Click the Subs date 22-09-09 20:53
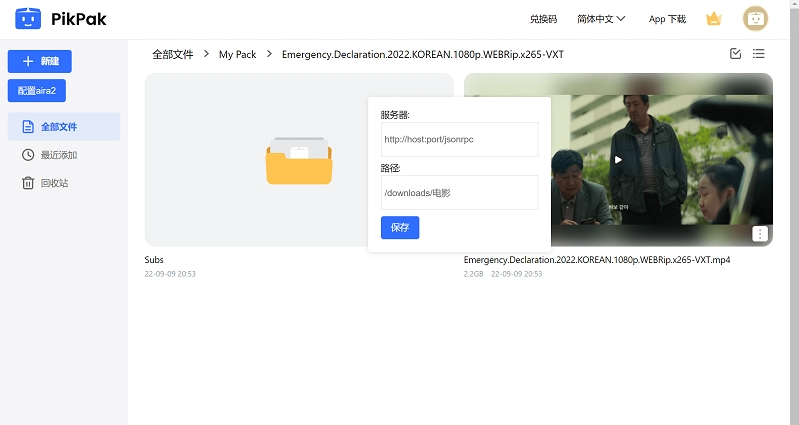Image resolution: width=799 pixels, height=425 pixels. pyautogui.click(x=170, y=274)
